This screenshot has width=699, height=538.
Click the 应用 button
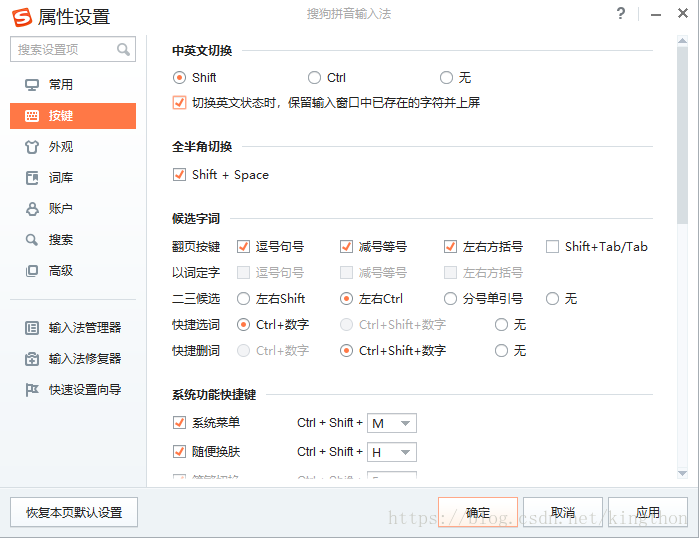coord(648,512)
